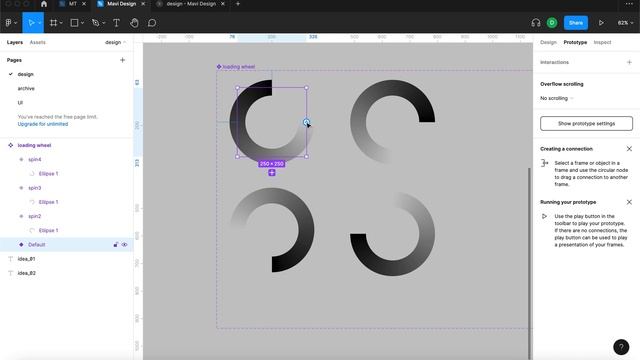Switch to the Layers tab
Screen dimensions: 640x360
[15, 42]
